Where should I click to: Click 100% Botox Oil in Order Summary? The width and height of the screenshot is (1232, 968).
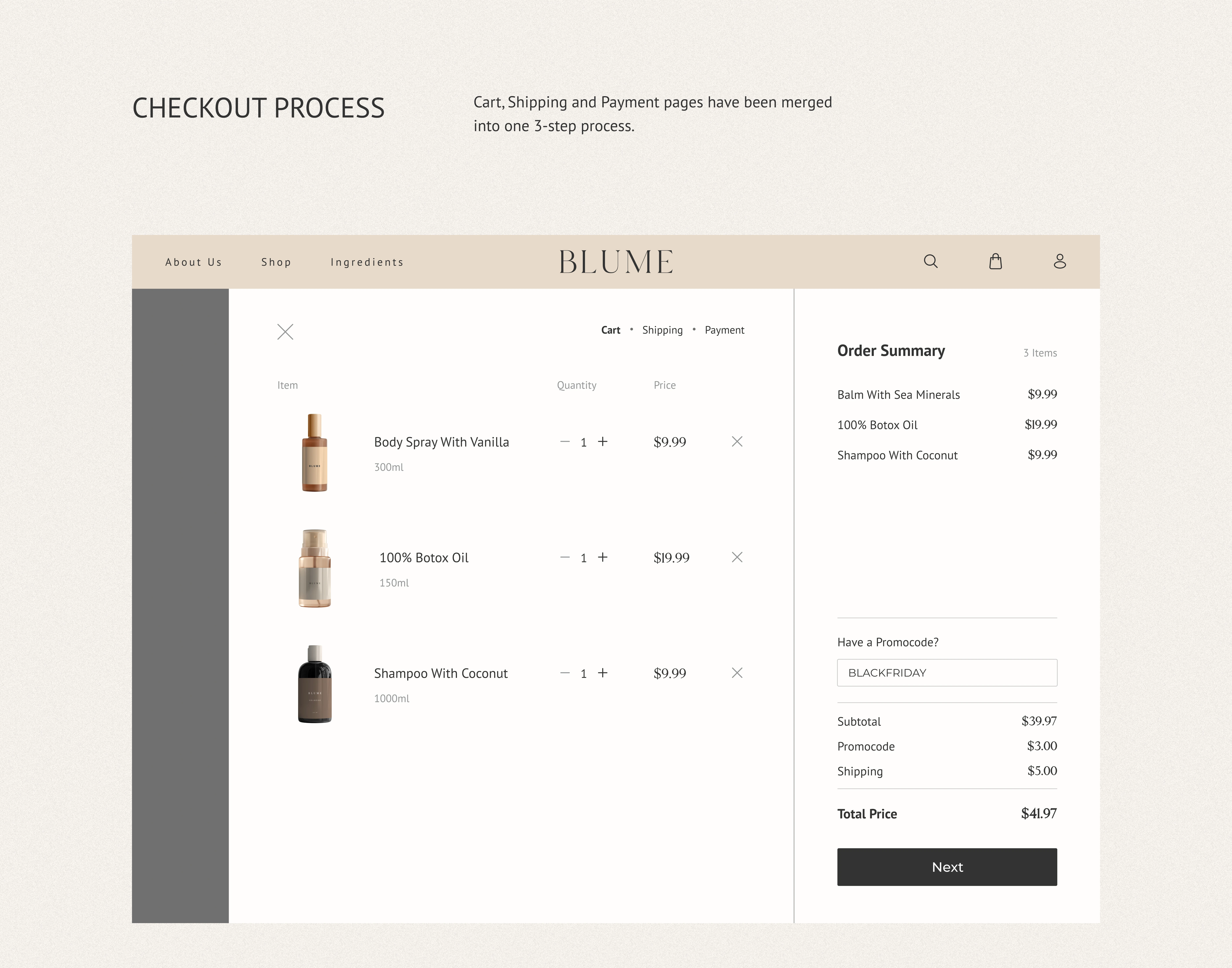pos(877,425)
